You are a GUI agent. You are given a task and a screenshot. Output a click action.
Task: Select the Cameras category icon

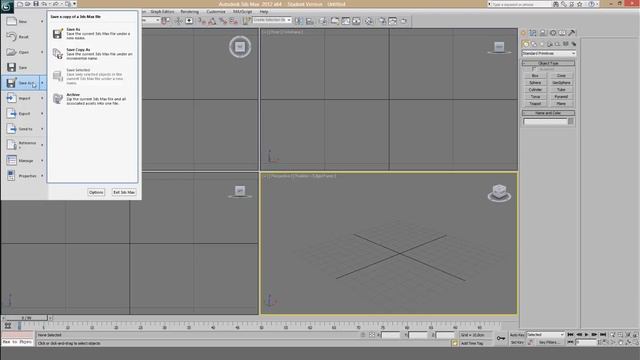550,44
